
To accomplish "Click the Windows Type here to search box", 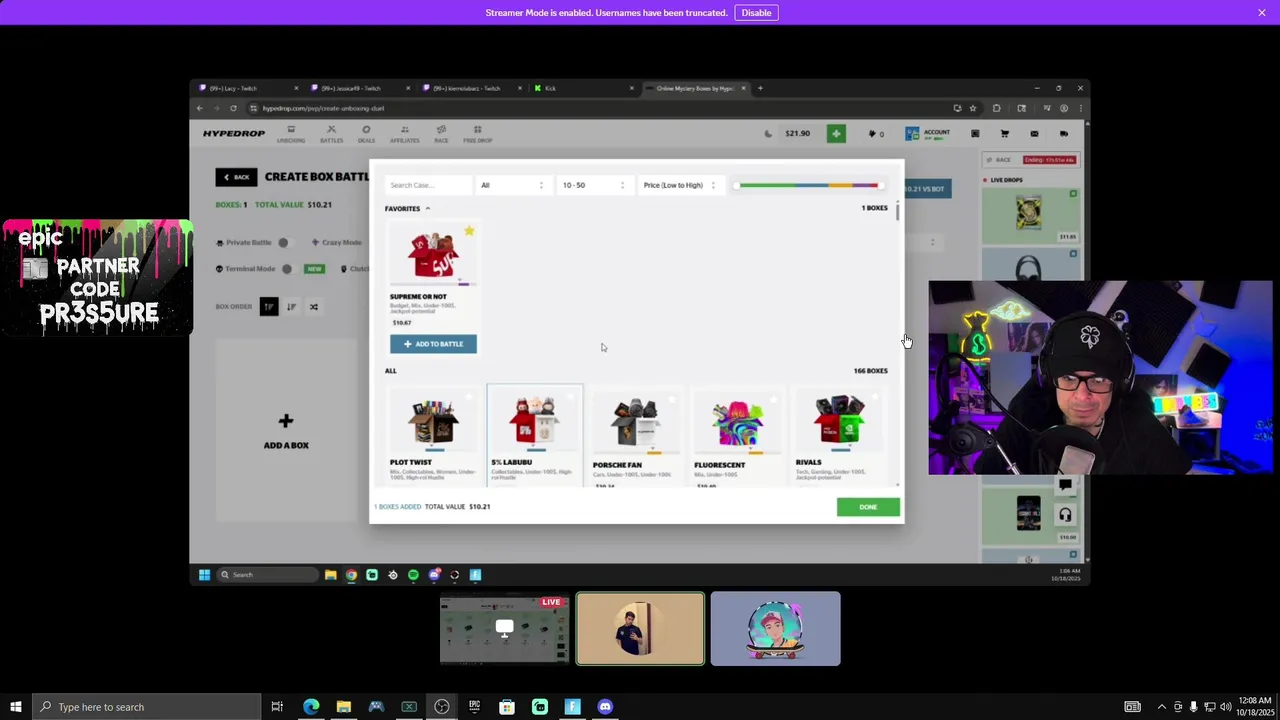I will click(146, 707).
